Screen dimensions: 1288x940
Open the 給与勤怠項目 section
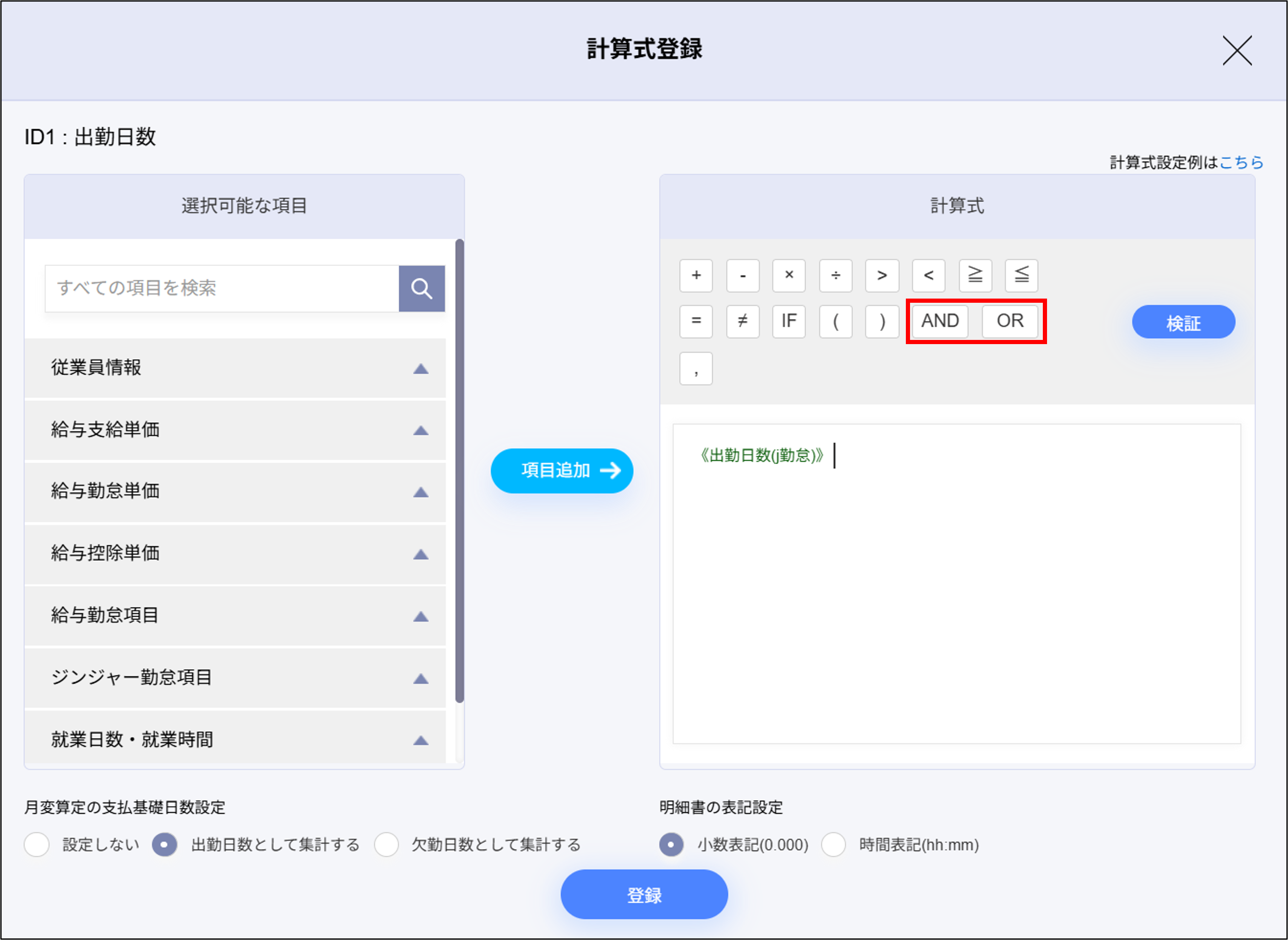(421, 616)
